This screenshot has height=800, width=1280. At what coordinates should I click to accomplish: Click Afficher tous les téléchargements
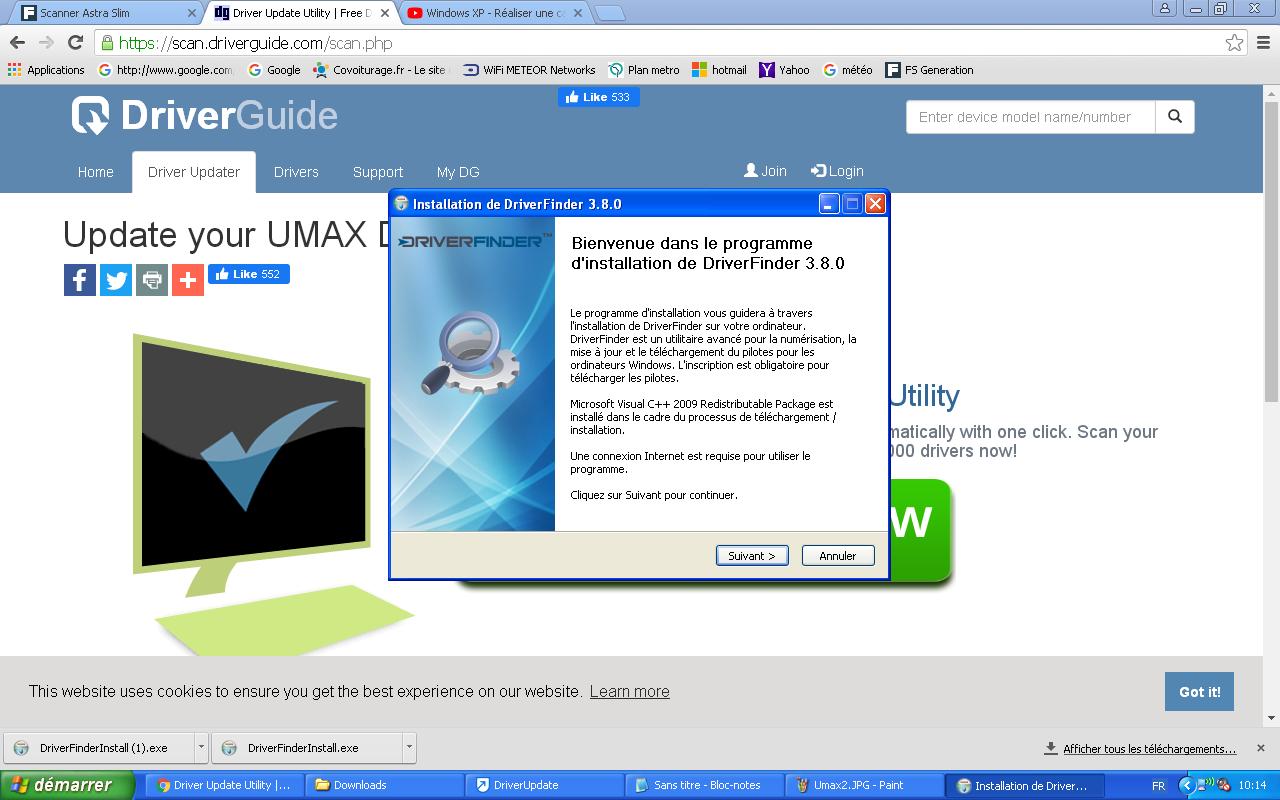point(1140,748)
